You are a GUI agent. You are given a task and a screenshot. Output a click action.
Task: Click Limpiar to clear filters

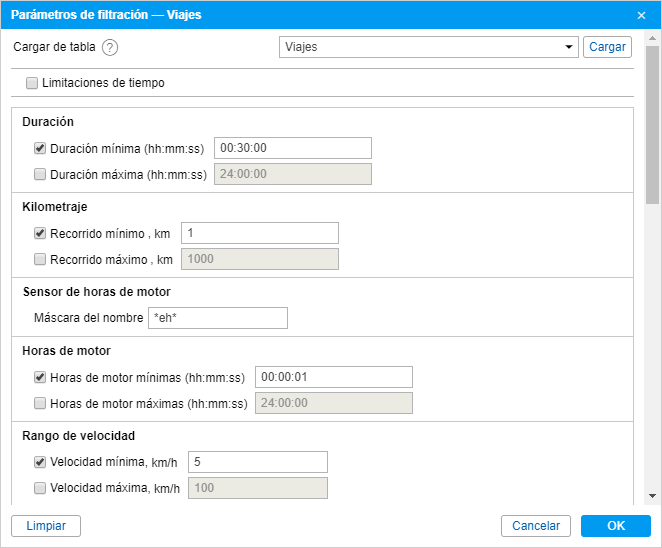point(46,526)
